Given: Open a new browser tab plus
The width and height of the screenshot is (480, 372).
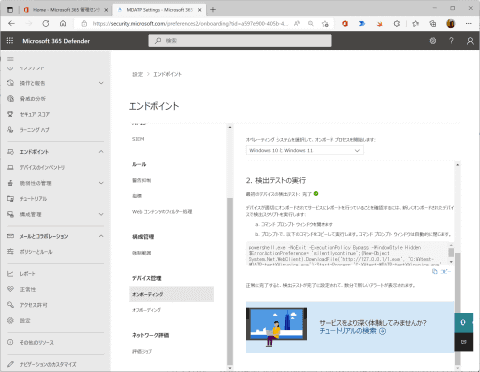Looking at the screenshot, I should pyautogui.click(x=213, y=10).
